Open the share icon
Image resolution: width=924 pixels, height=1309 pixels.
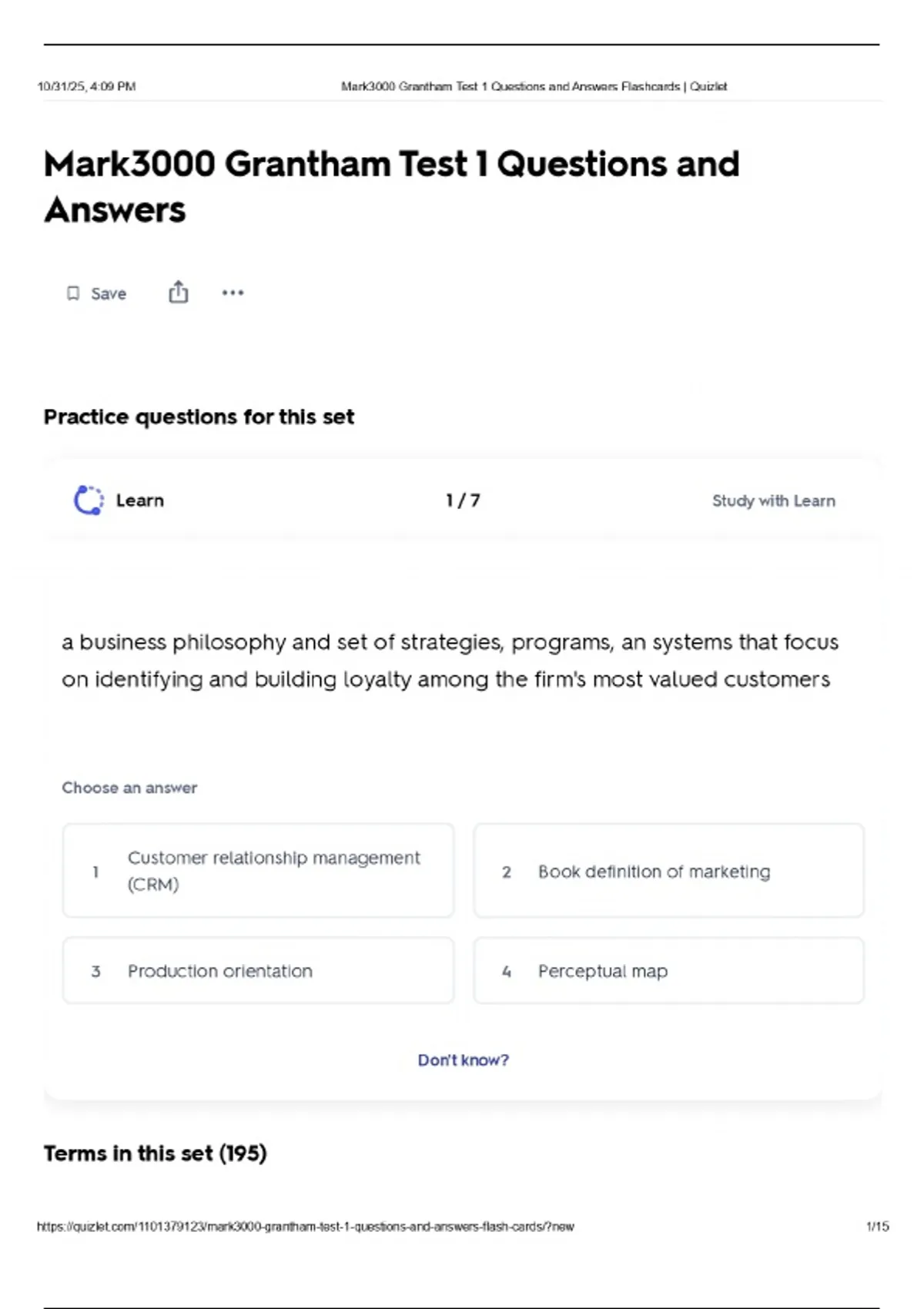[178, 292]
